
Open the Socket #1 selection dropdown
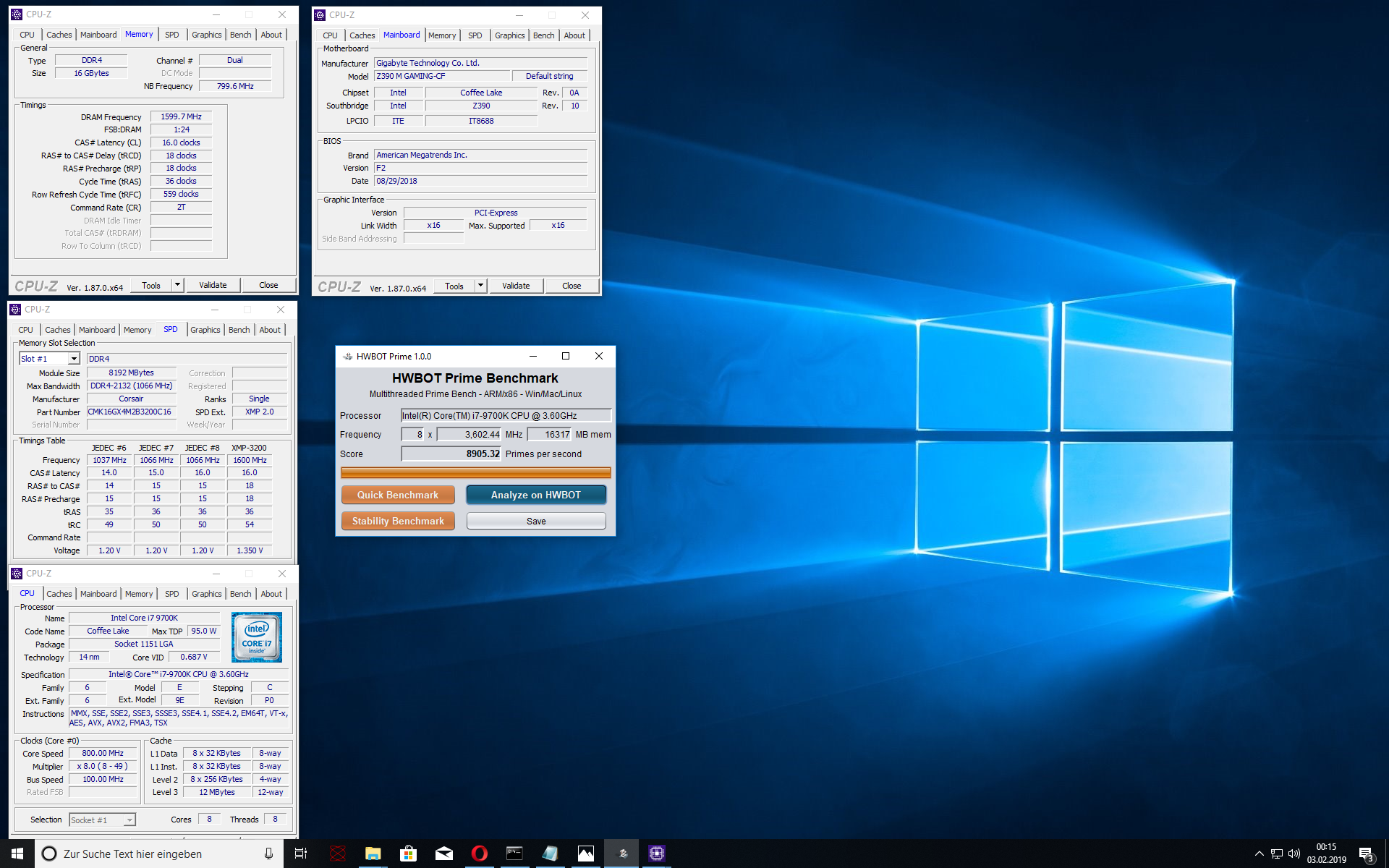pyautogui.click(x=129, y=820)
